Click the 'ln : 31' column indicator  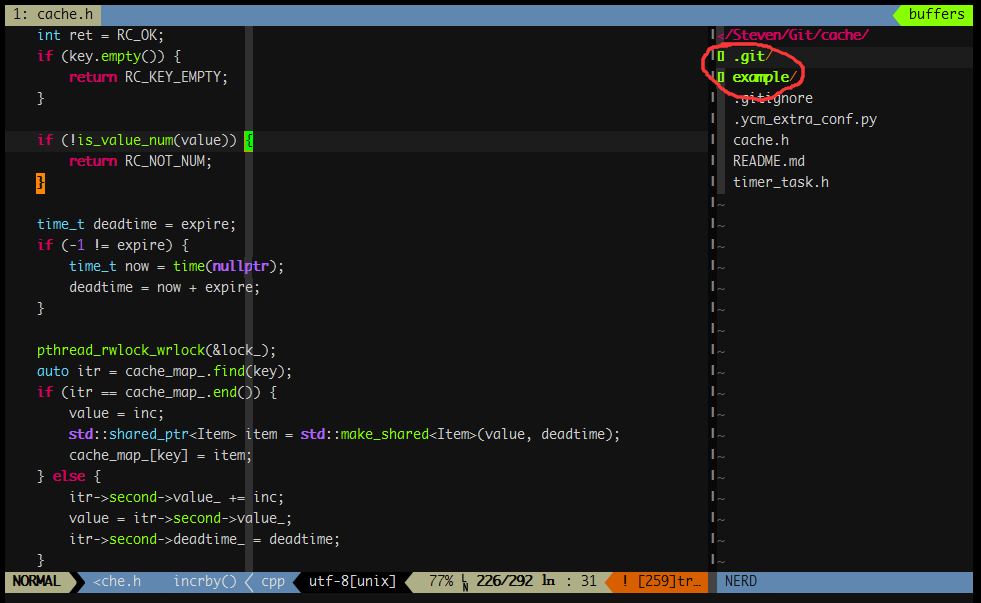coord(569,581)
